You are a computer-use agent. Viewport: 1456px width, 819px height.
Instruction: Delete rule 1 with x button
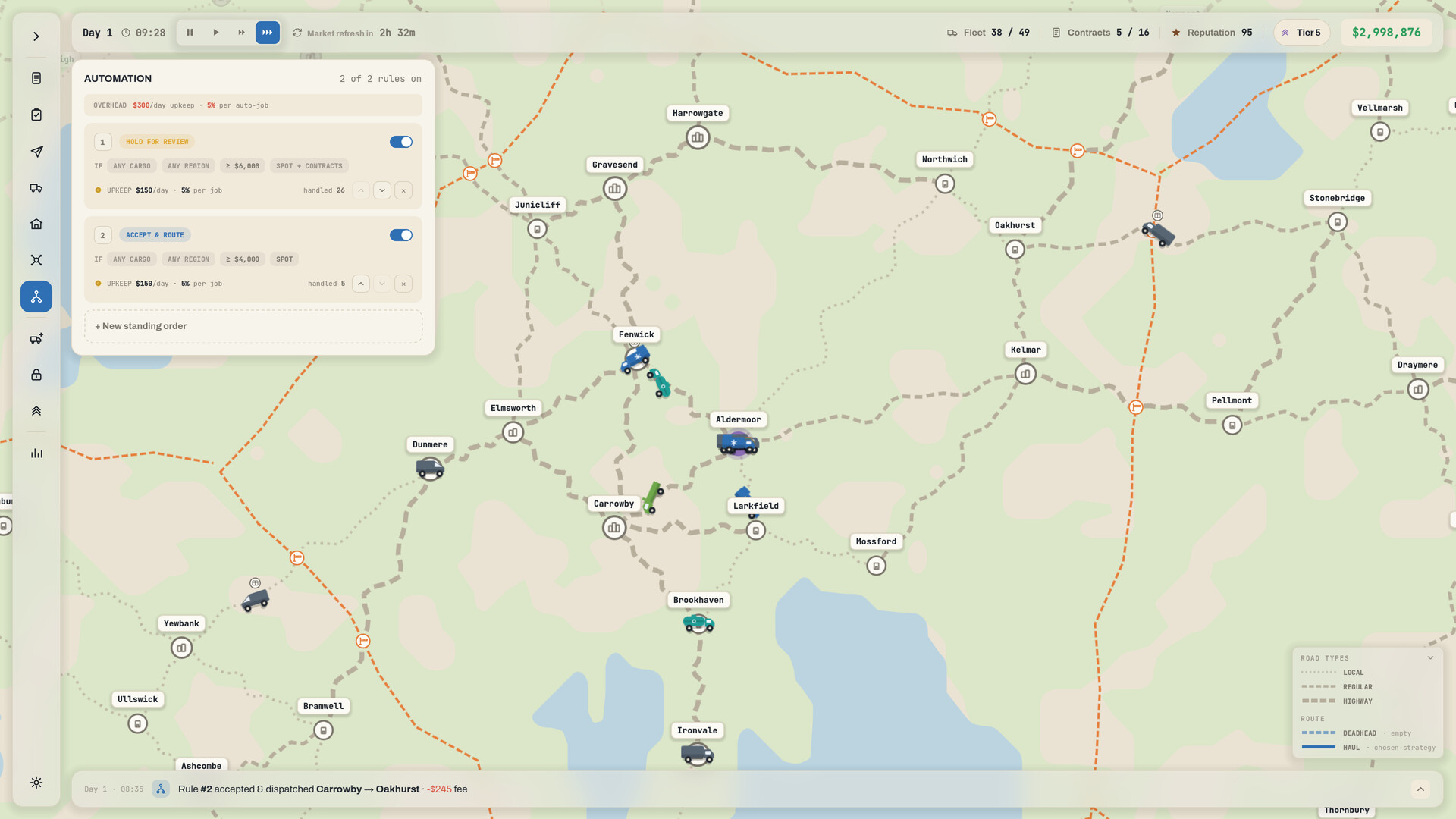[x=403, y=190]
